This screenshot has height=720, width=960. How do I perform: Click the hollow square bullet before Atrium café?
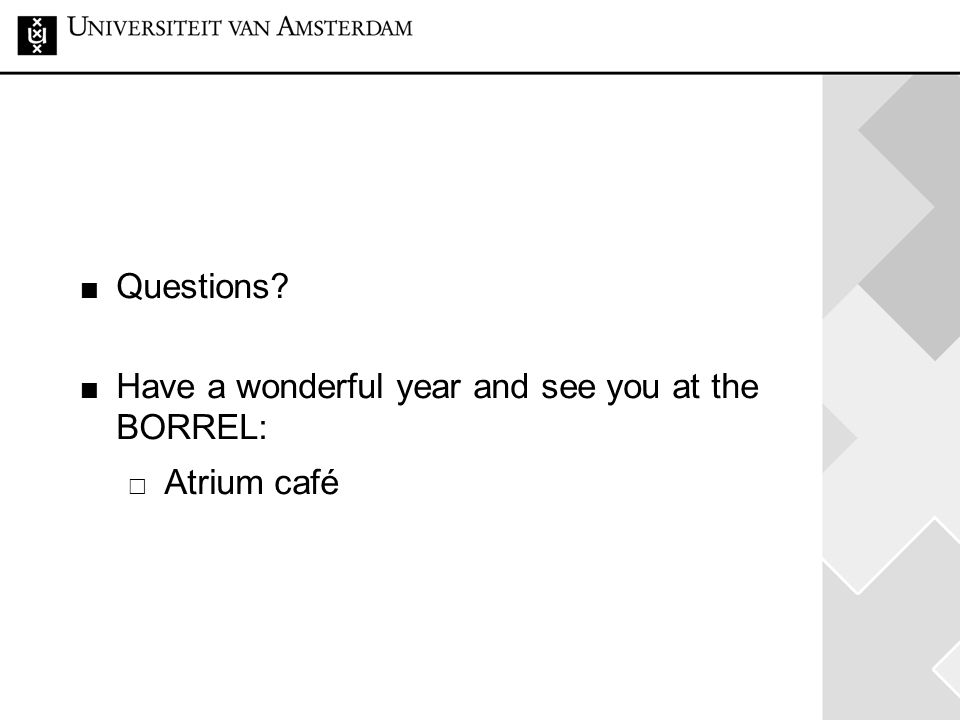tap(138, 487)
